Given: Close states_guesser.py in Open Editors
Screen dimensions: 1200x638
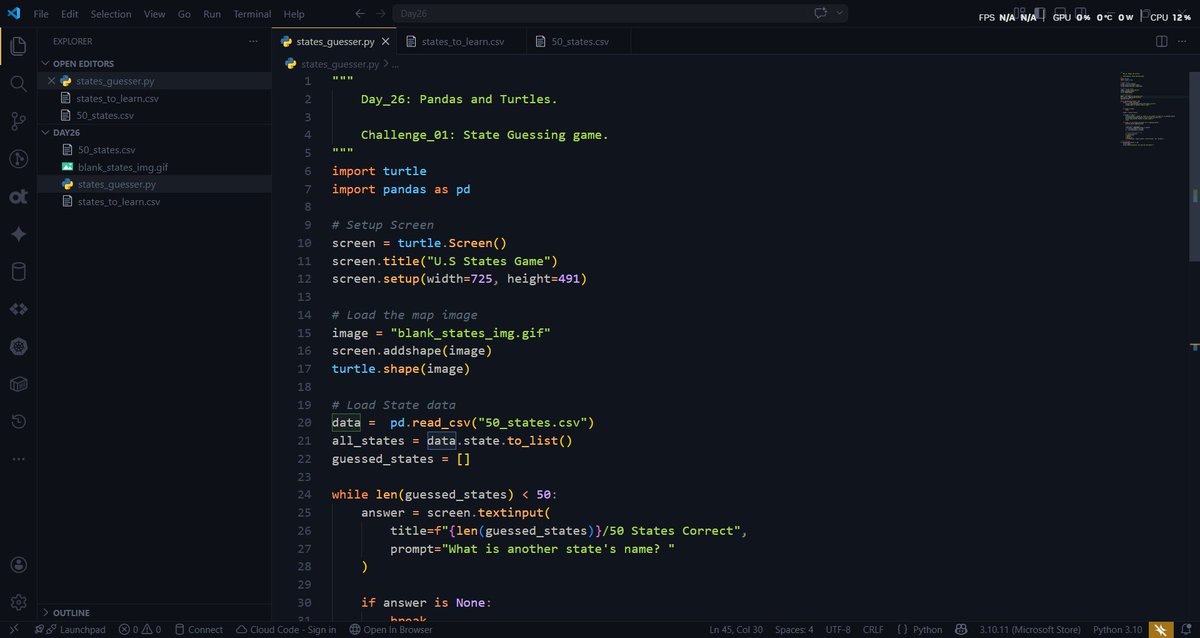Looking at the screenshot, I should coord(52,81).
